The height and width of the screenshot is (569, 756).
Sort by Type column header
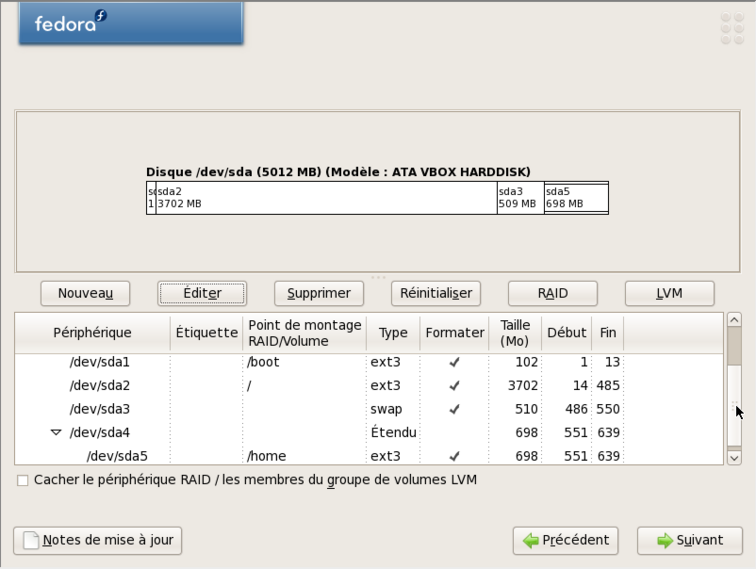click(393, 333)
